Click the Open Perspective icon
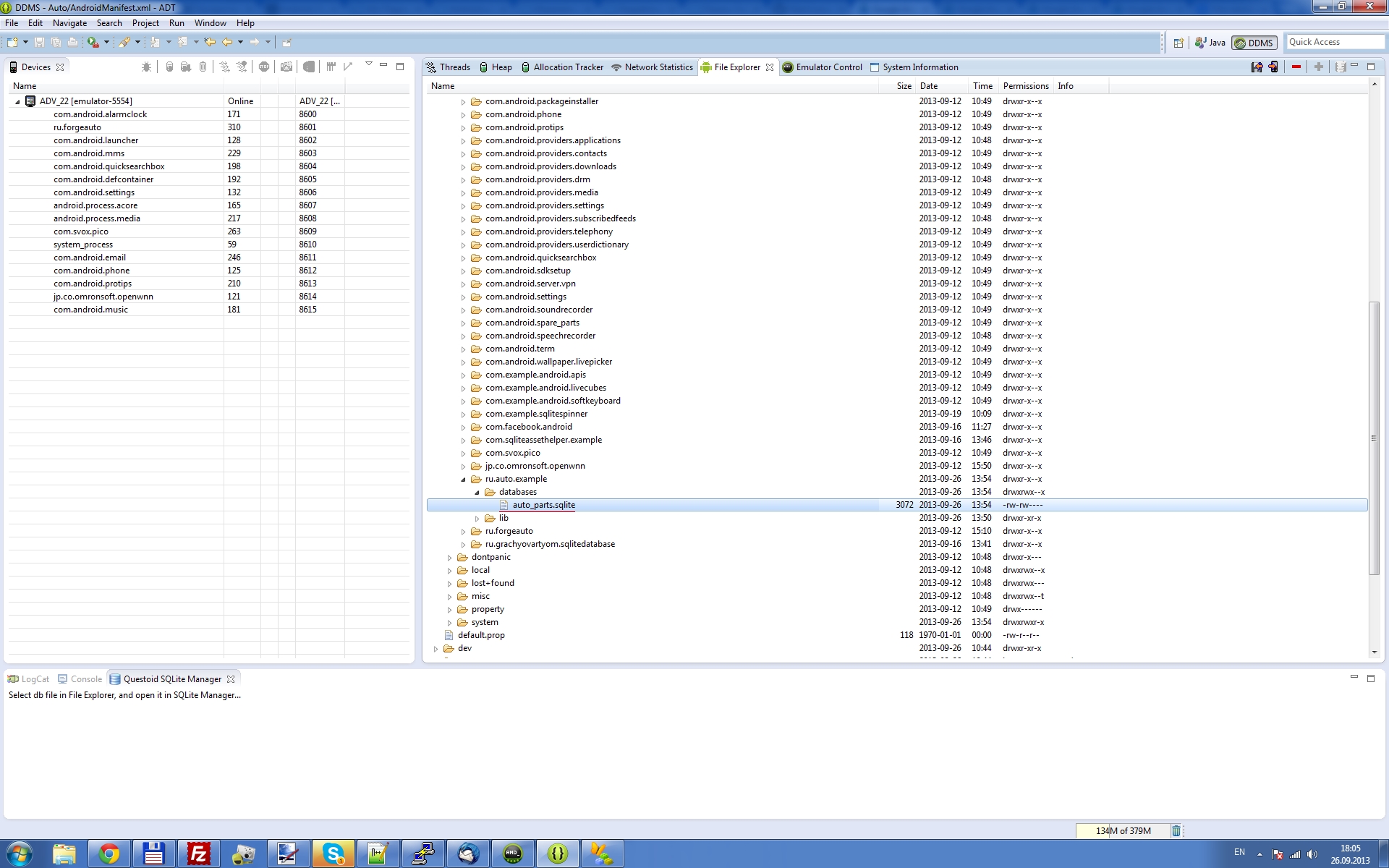The image size is (1389, 868). pos(1178,43)
